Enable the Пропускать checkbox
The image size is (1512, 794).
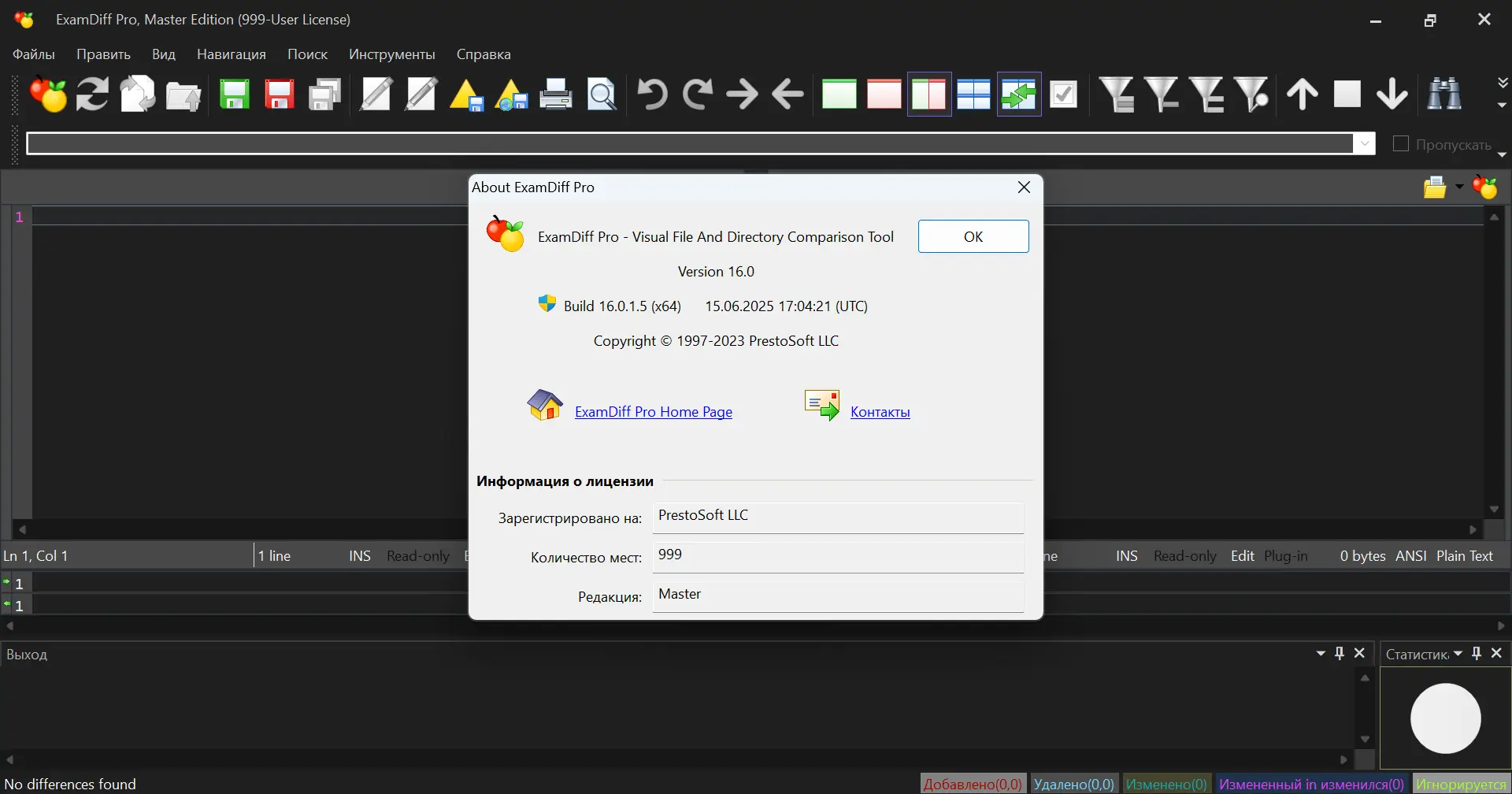click(x=1401, y=143)
